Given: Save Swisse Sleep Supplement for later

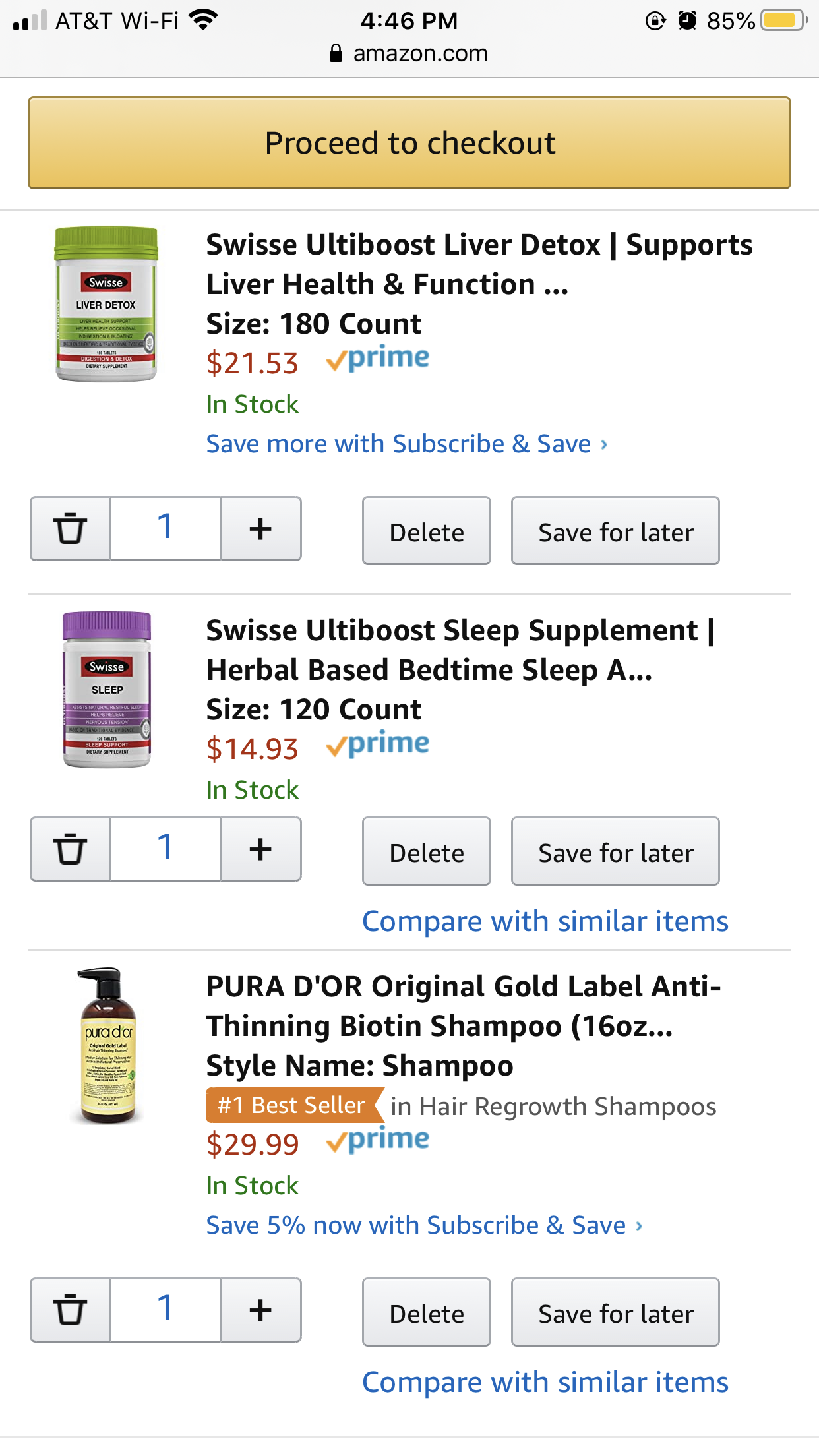Looking at the screenshot, I should tap(615, 852).
